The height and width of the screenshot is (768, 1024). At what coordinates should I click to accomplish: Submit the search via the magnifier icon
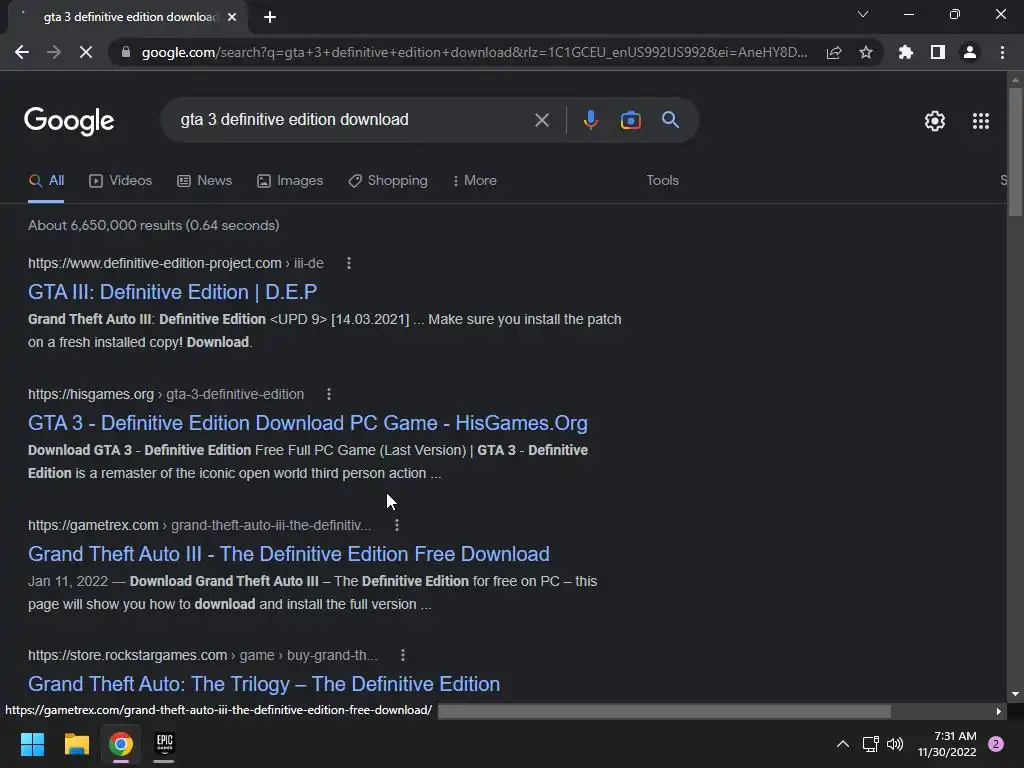point(670,120)
